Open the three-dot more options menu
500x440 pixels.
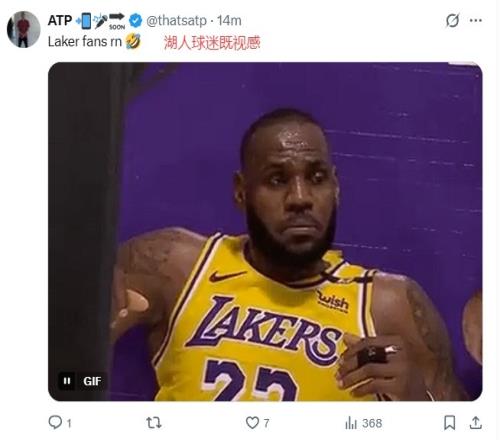pyautogui.click(x=476, y=20)
